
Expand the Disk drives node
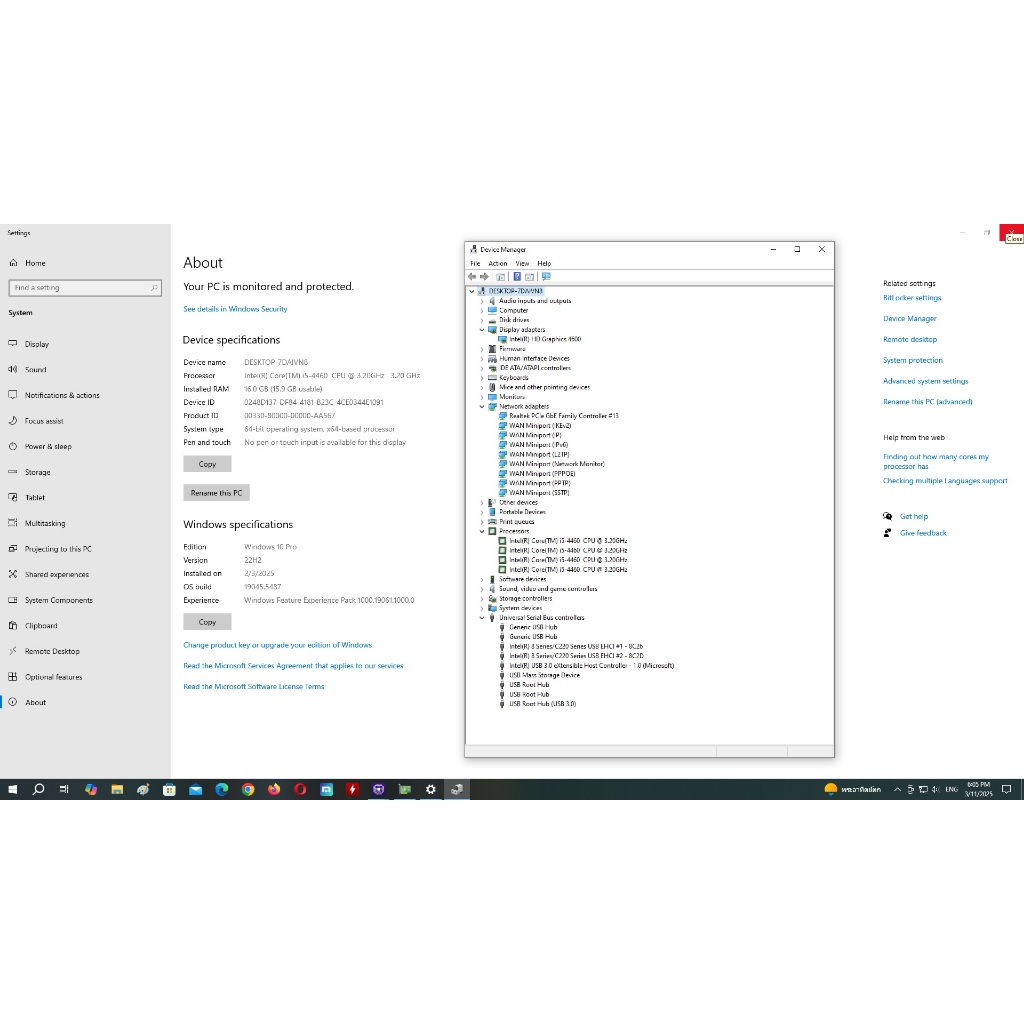(x=481, y=320)
